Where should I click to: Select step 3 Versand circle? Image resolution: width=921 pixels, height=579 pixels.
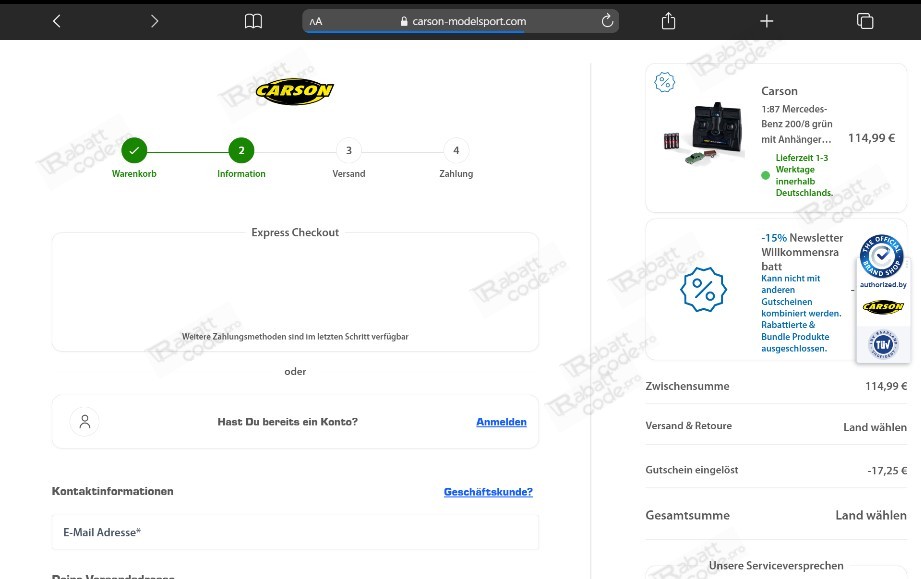pyautogui.click(x=348, y=150)
